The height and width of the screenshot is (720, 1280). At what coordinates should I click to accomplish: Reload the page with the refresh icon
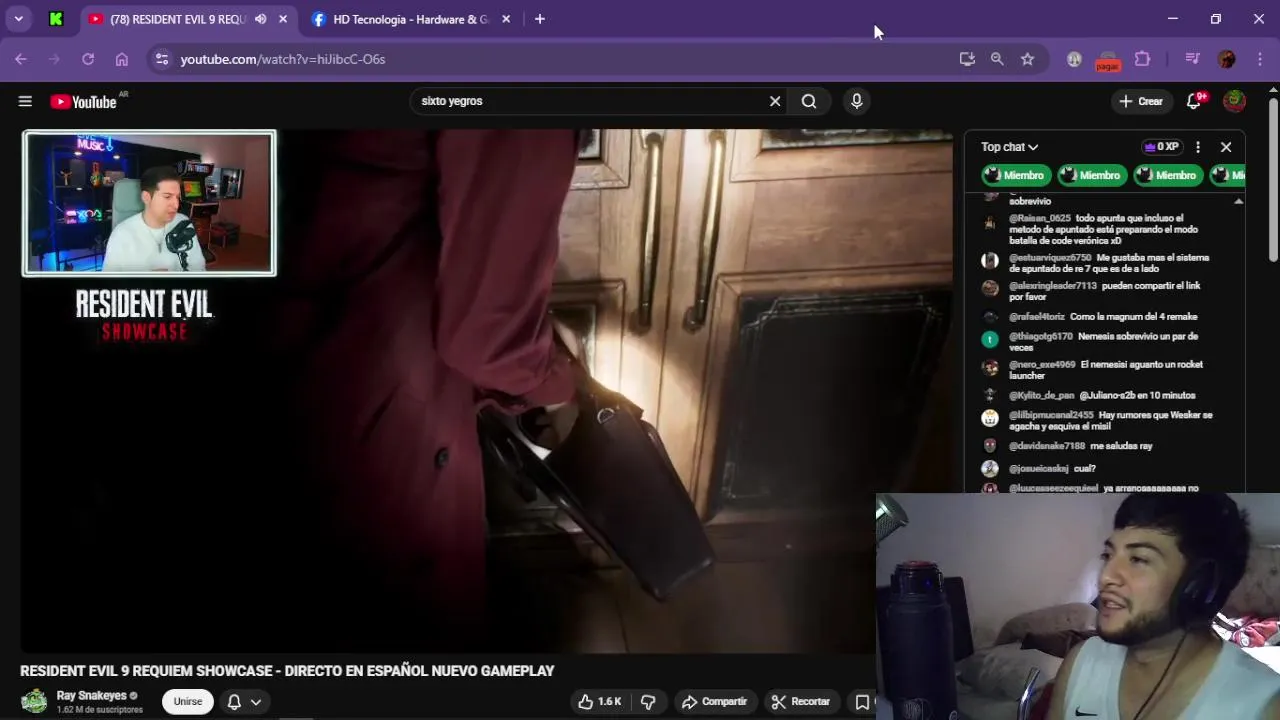(x=88, y=59)
